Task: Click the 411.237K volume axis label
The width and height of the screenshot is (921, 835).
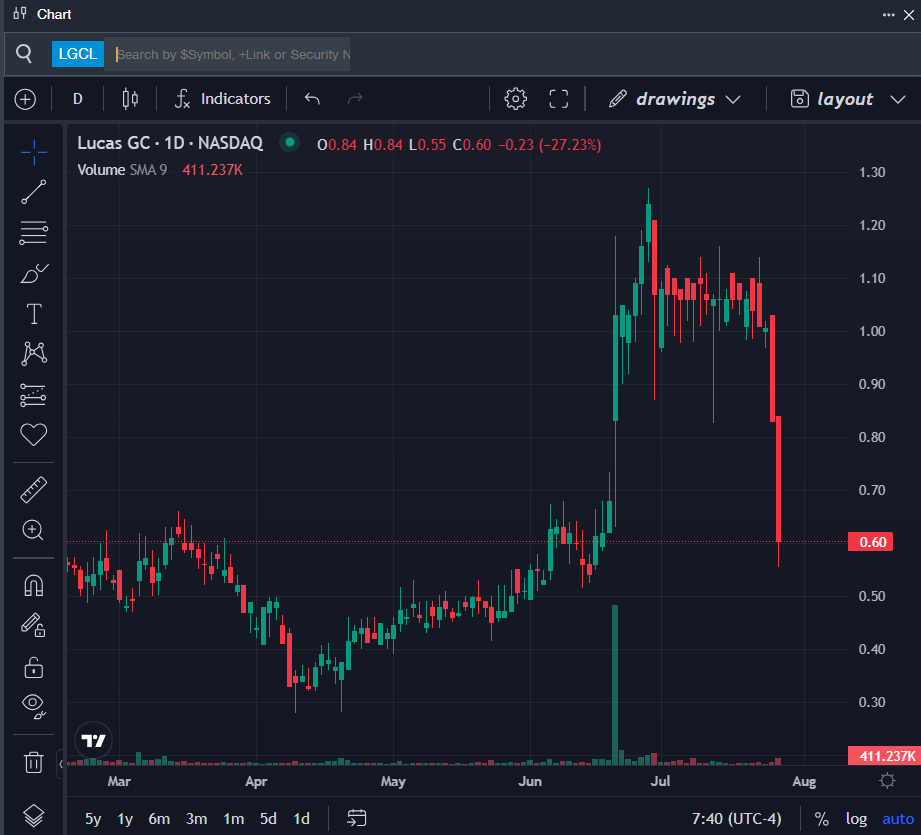Action: tap(884, 756)
